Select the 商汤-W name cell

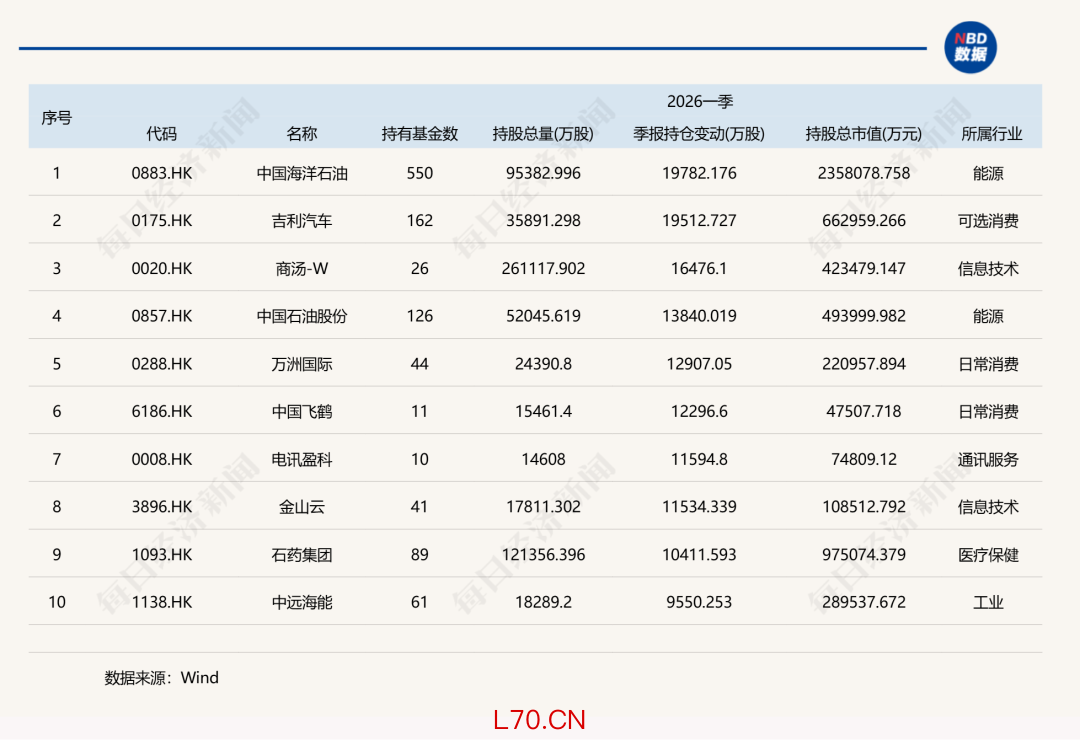click(x=302, y=269)
